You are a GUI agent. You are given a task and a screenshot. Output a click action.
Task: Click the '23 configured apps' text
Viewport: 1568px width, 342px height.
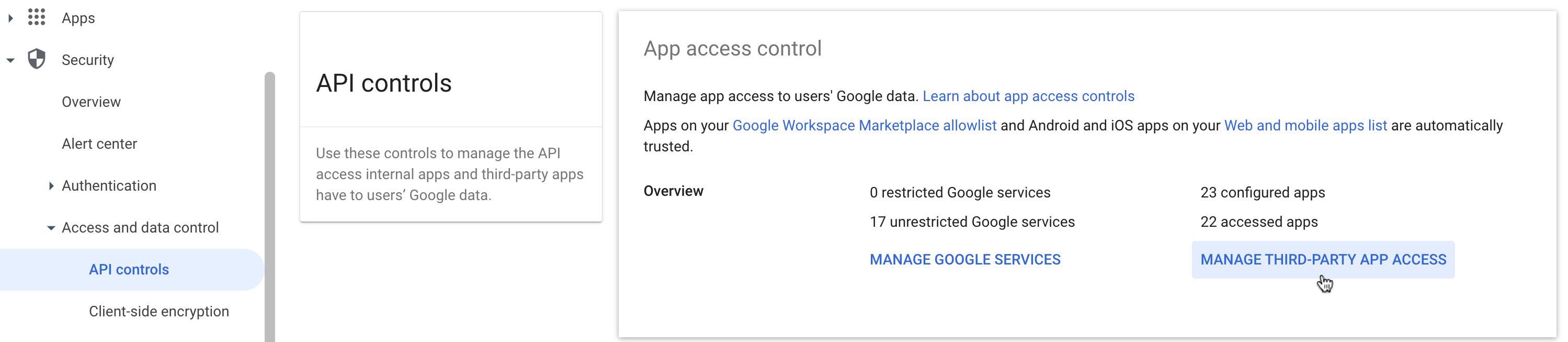[1263, 193]
